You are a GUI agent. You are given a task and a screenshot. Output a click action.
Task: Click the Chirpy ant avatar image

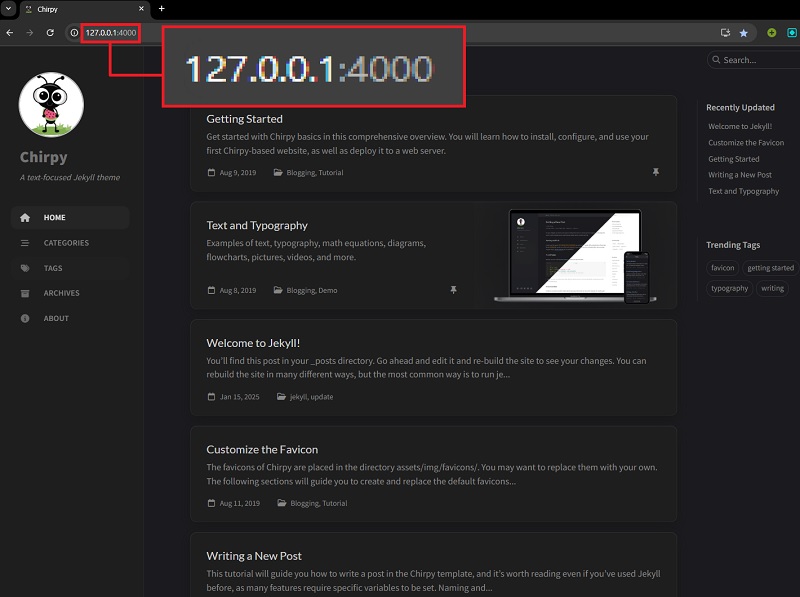[51, 105]
